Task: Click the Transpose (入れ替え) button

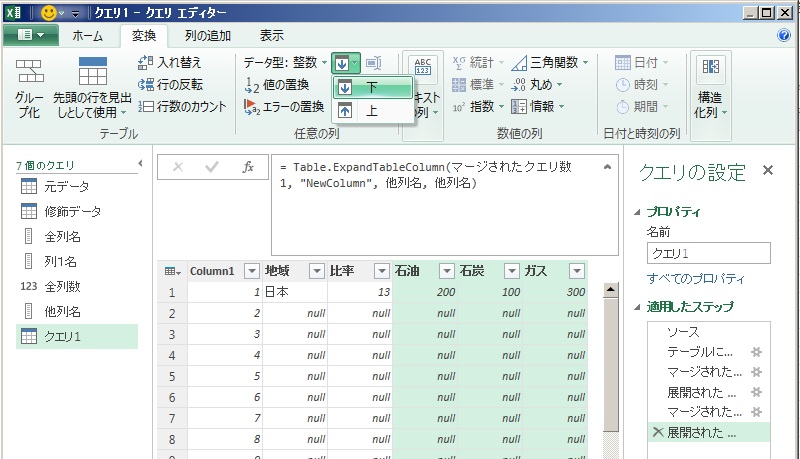Action: pyautogui.click(x=170, y=62)
